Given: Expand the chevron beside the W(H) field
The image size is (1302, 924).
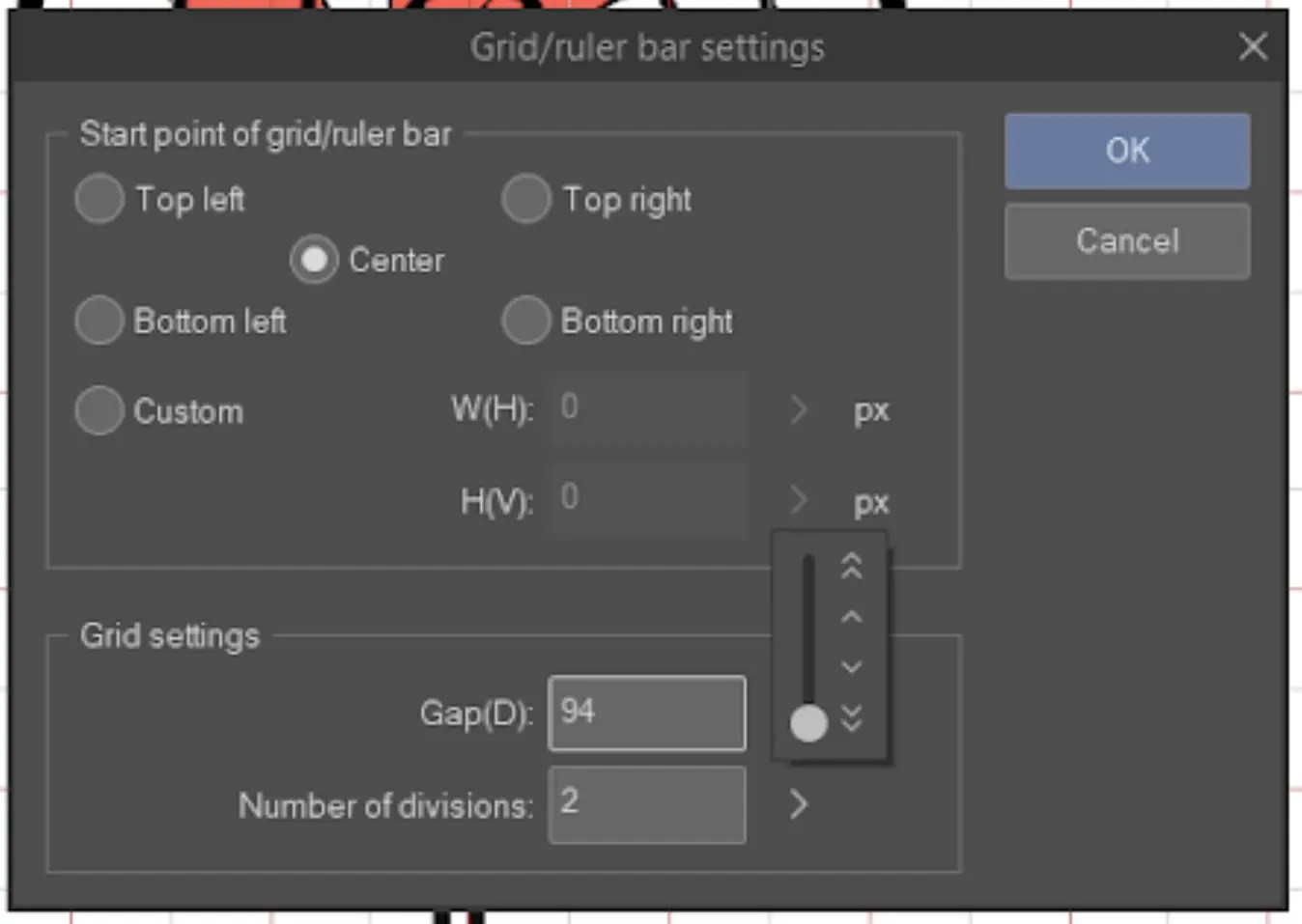Looking at the screenshot, I should click(x=799, y=409).
